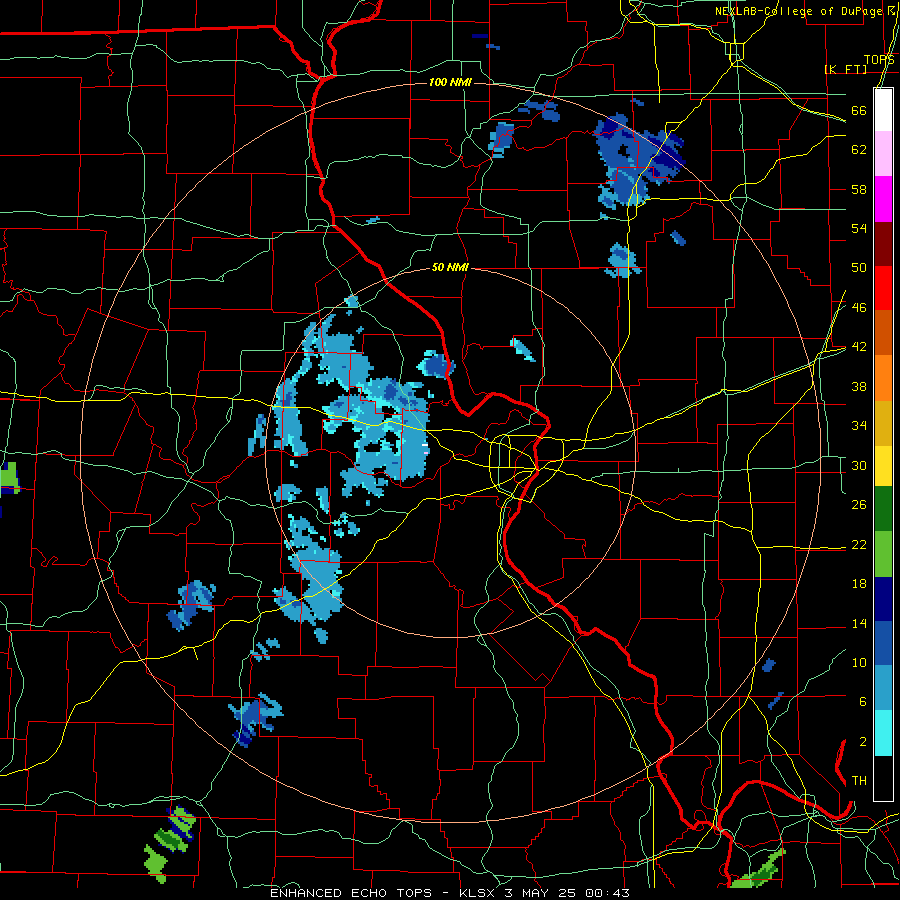Screen dimensions: 900x900
Task: Click the bright yellow legend swatch
Action: coord(883,466)
